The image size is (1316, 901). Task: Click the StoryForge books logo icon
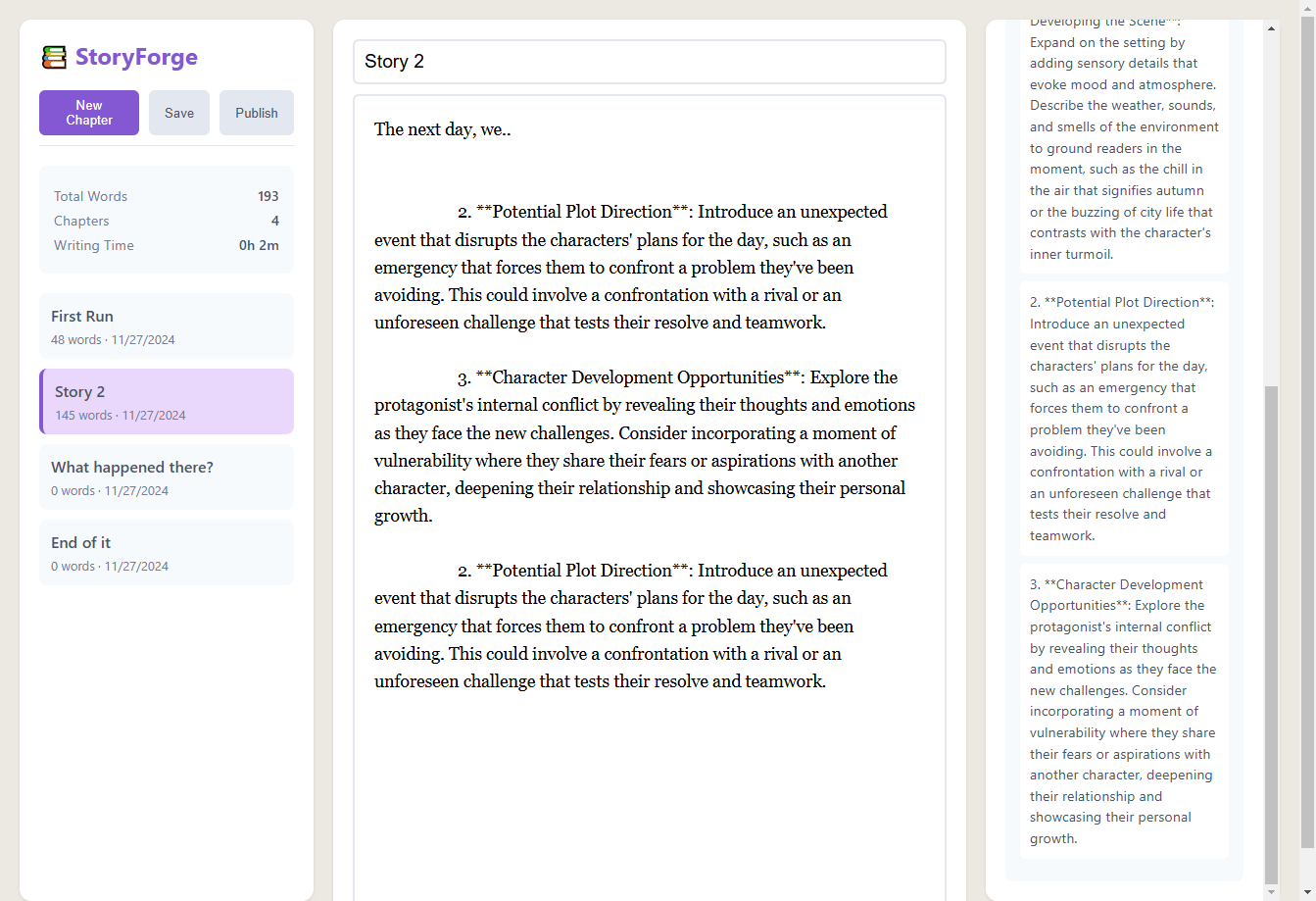(56, 57)
